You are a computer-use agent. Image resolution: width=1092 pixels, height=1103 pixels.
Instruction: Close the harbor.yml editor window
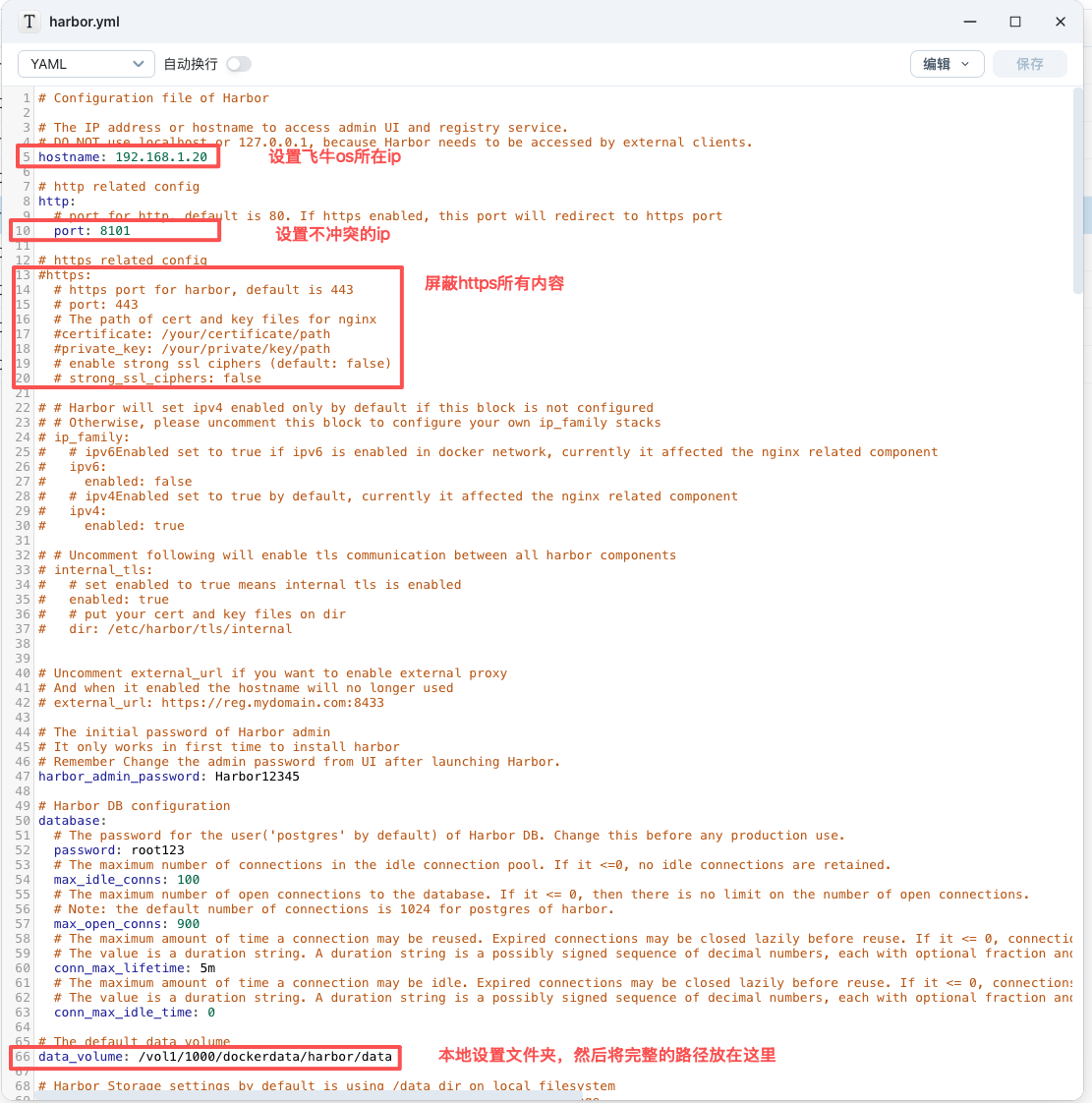tap(1061, 22)
